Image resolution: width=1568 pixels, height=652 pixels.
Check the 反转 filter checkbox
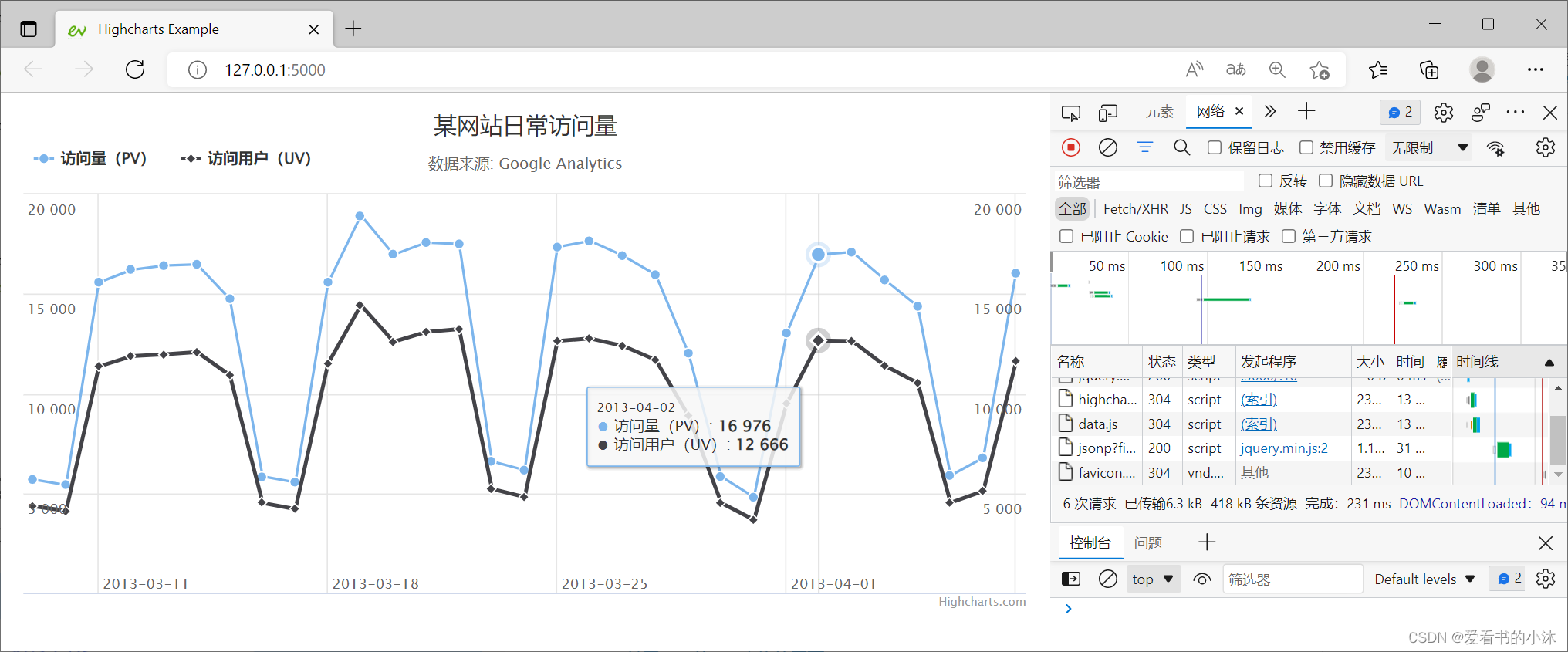[1266, 181]
